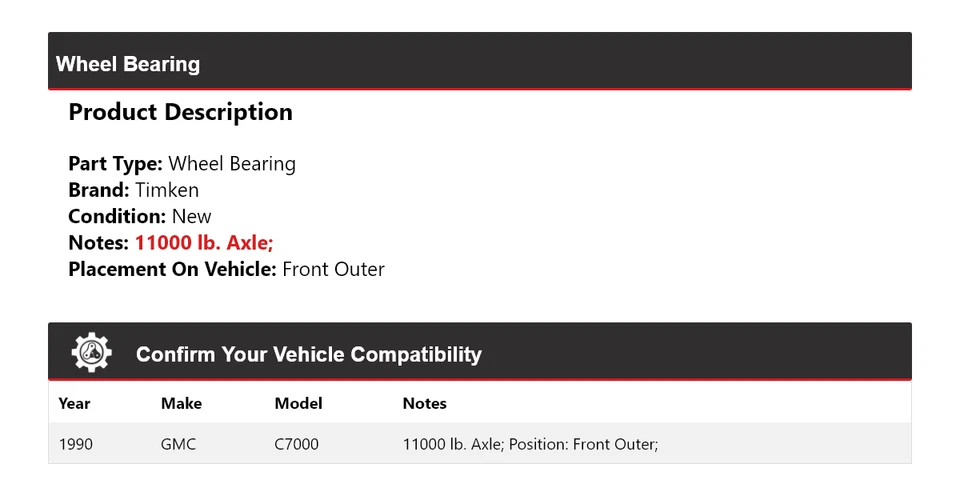Screen dimensions: 960x496
Task: Select the C7000 model cell
Action: [x=296, y=443]
